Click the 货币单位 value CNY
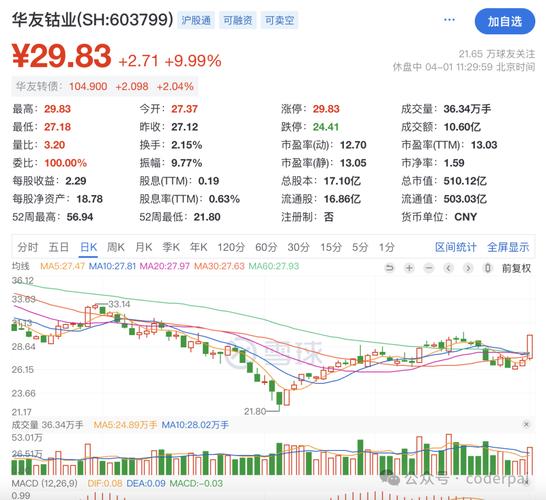 click(466, 217)
